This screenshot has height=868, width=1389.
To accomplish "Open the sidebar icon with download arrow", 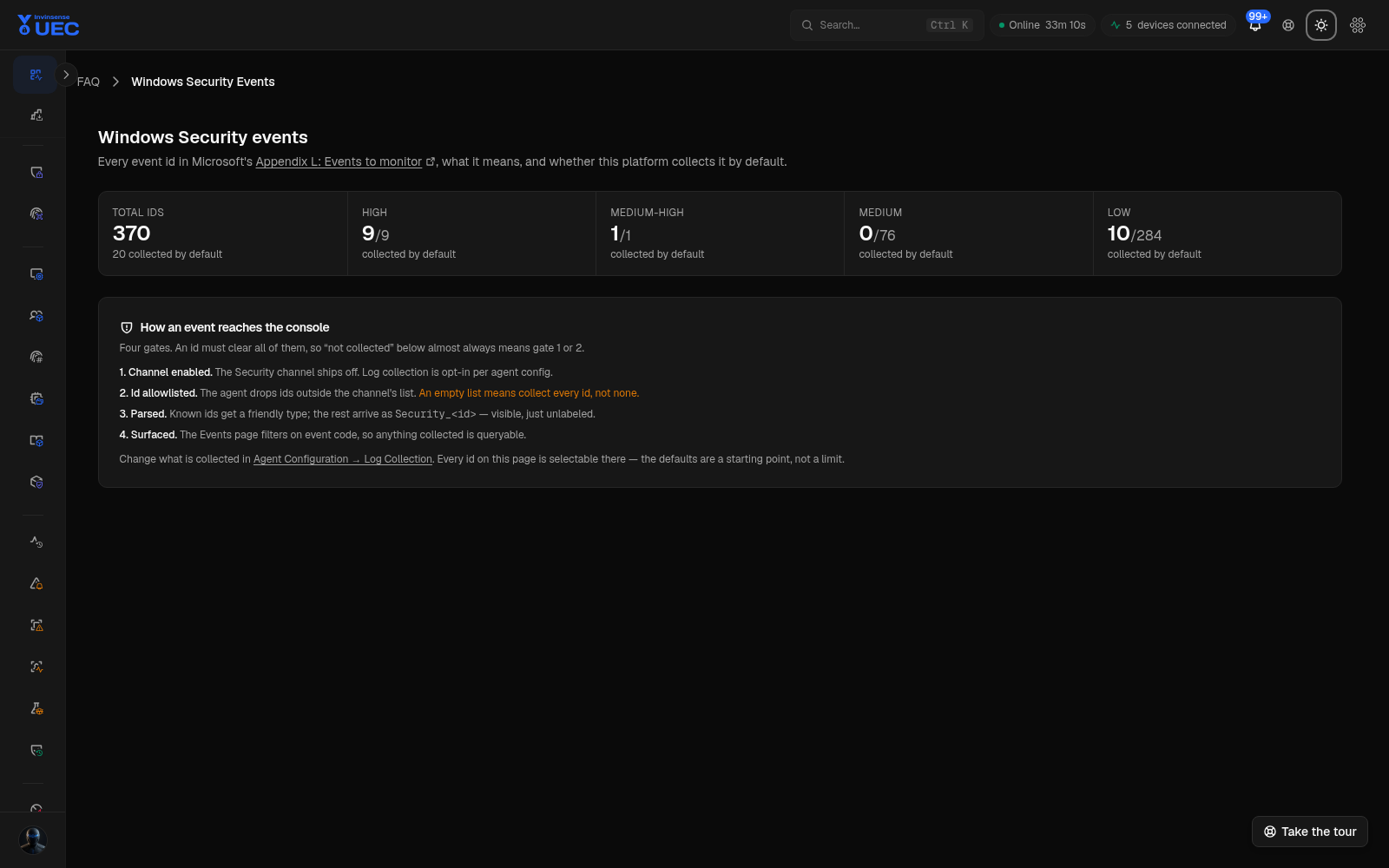I will click(x=36, y=115).
